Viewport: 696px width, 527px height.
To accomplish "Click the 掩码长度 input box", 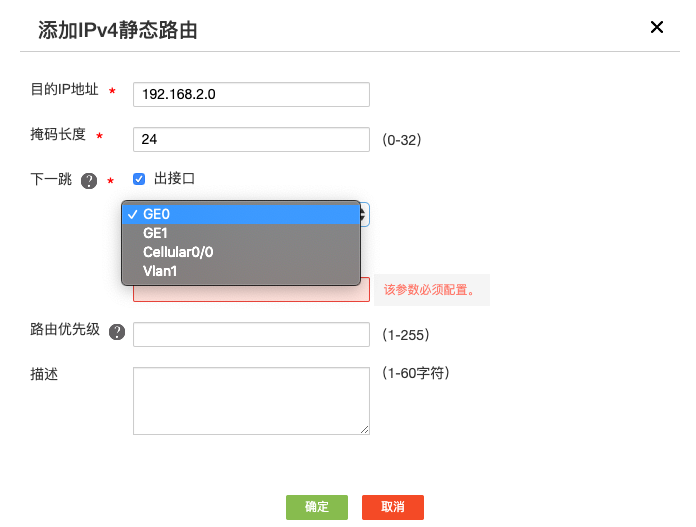I will [x=251, y=139].
